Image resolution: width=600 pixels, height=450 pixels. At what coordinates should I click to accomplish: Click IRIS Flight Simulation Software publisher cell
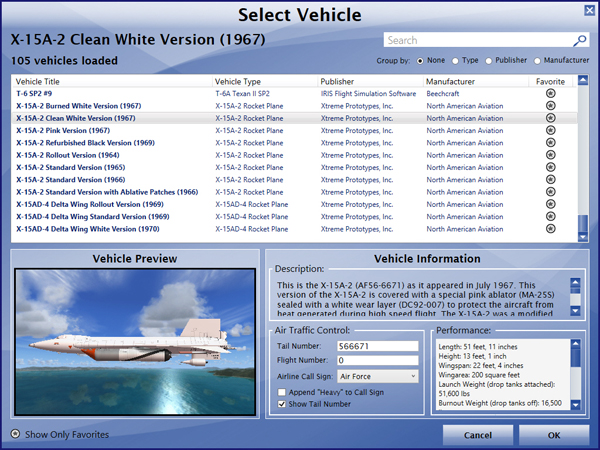(x=368, y=93)
